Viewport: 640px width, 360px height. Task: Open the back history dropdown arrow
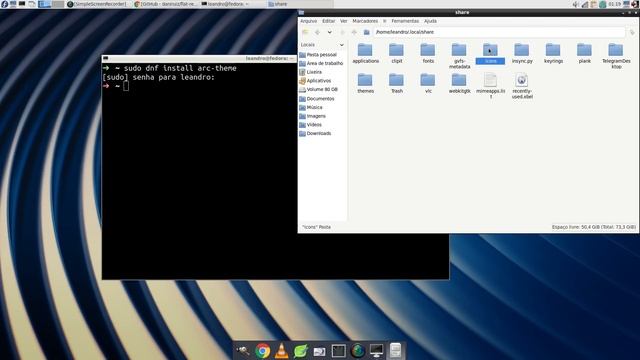(329, 32)
